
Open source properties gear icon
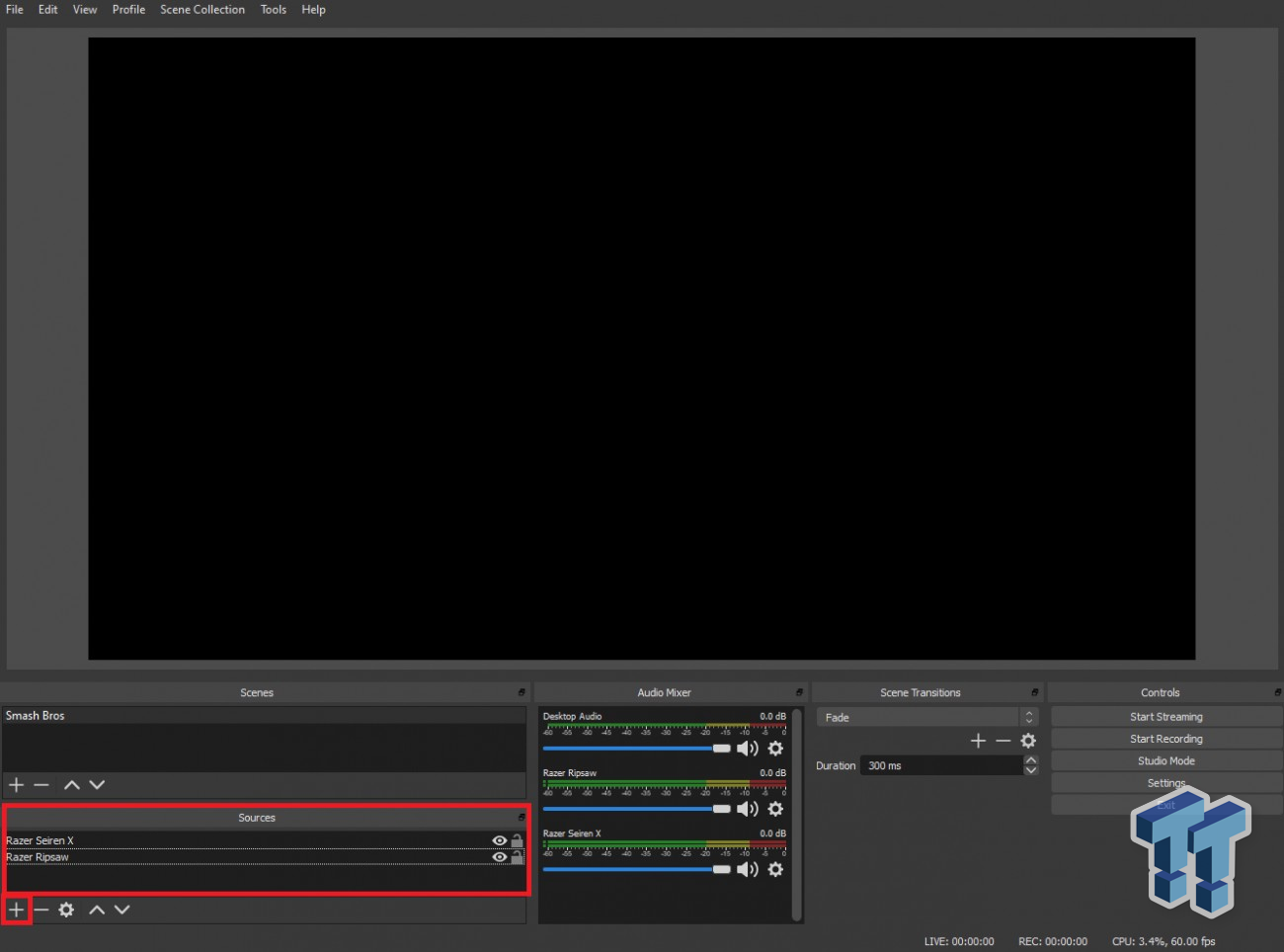point(66,910)
